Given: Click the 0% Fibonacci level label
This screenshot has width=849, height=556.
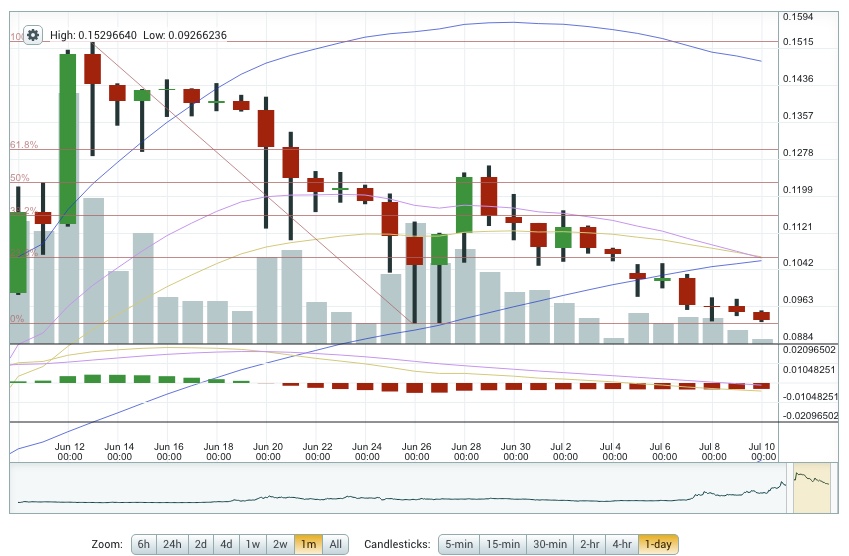Looking at the screenshot, I should click(17, 319).
